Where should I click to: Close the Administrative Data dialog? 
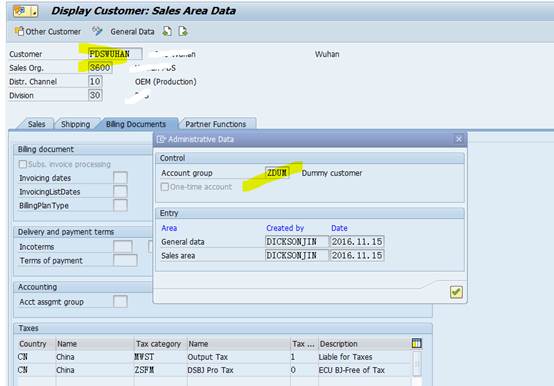point(459,139)
